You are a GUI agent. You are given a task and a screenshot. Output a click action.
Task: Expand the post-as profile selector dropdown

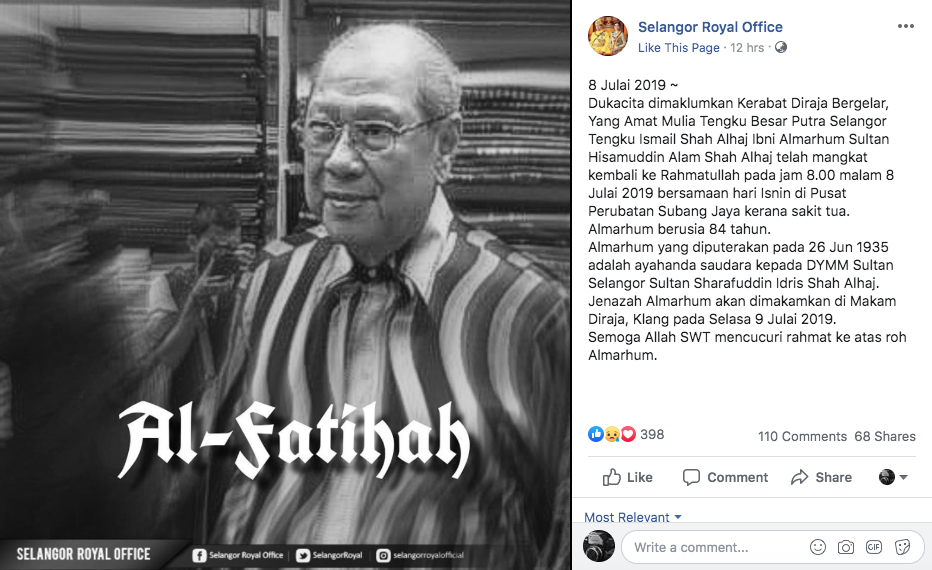click(893, 477)
